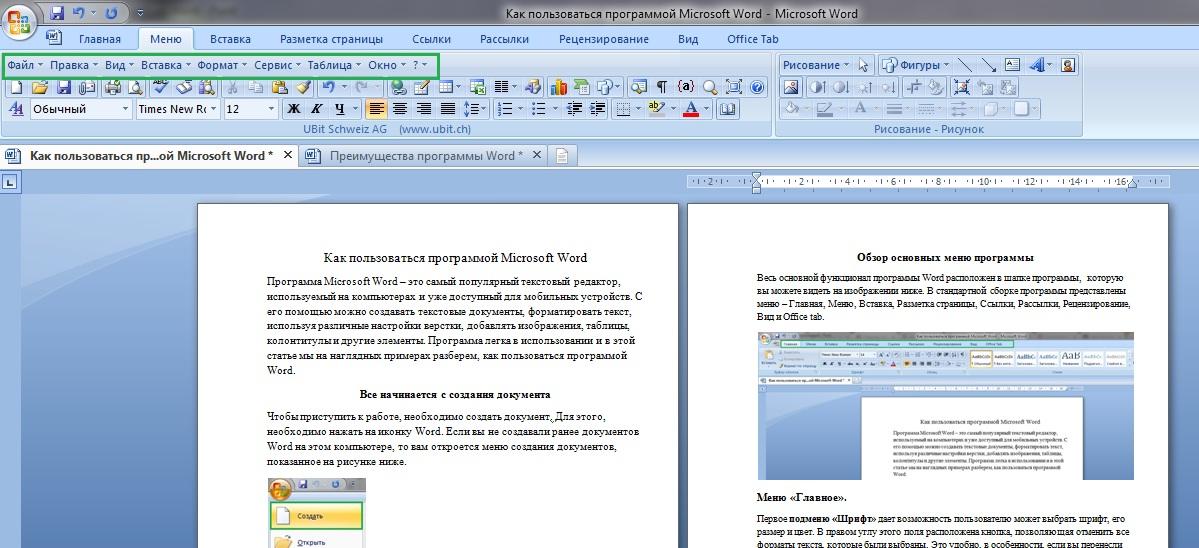The width and height of the screenshot is (1199, 548).
Task: Click the round blue Help icon
Action: point(757,88)
